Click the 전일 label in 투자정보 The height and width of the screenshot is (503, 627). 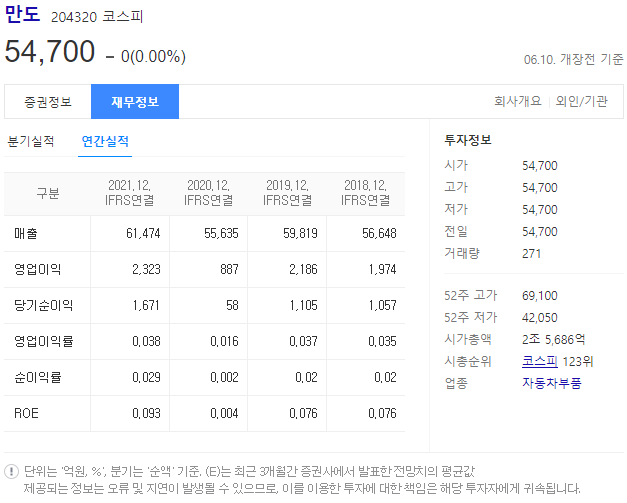pyautogui.click(x=456, y=231)
